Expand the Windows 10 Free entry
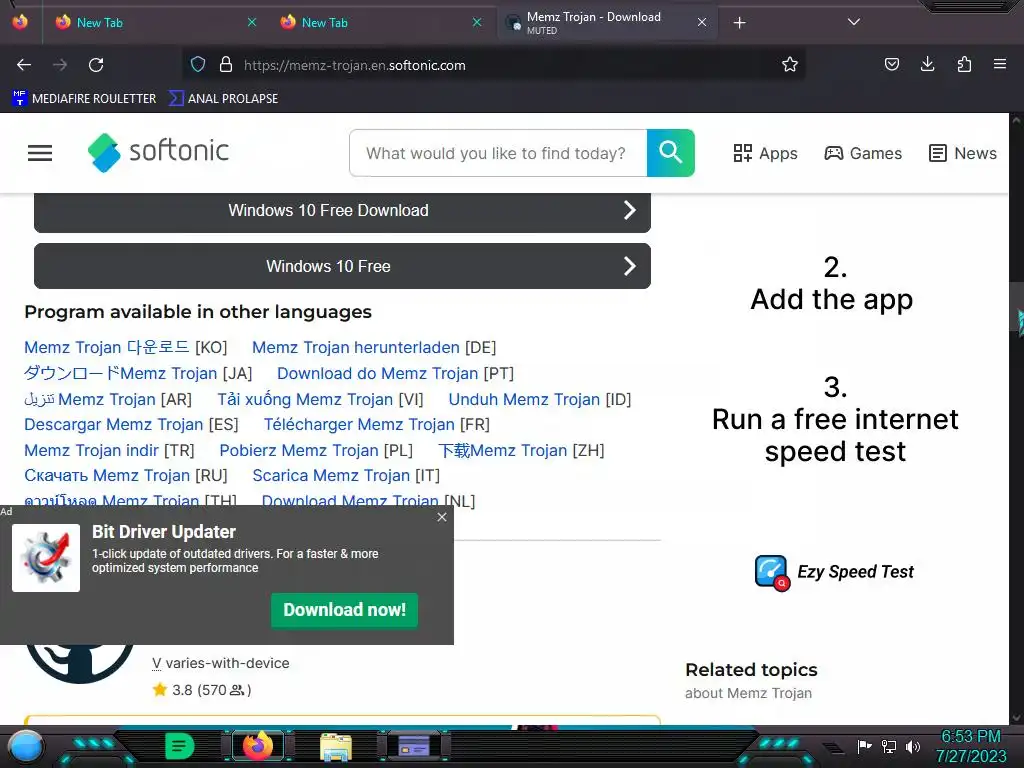 (342, 266)
